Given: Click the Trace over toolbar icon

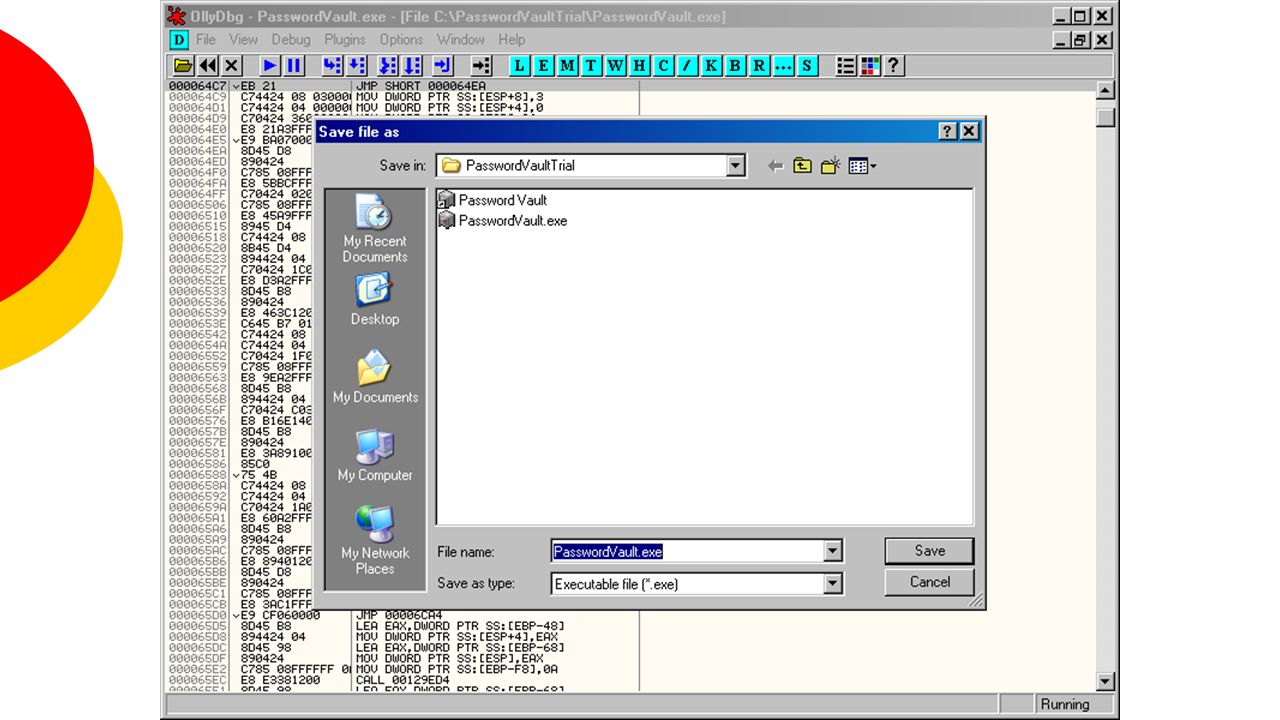Looking at the screenshot, I should [x=412, y=66].
